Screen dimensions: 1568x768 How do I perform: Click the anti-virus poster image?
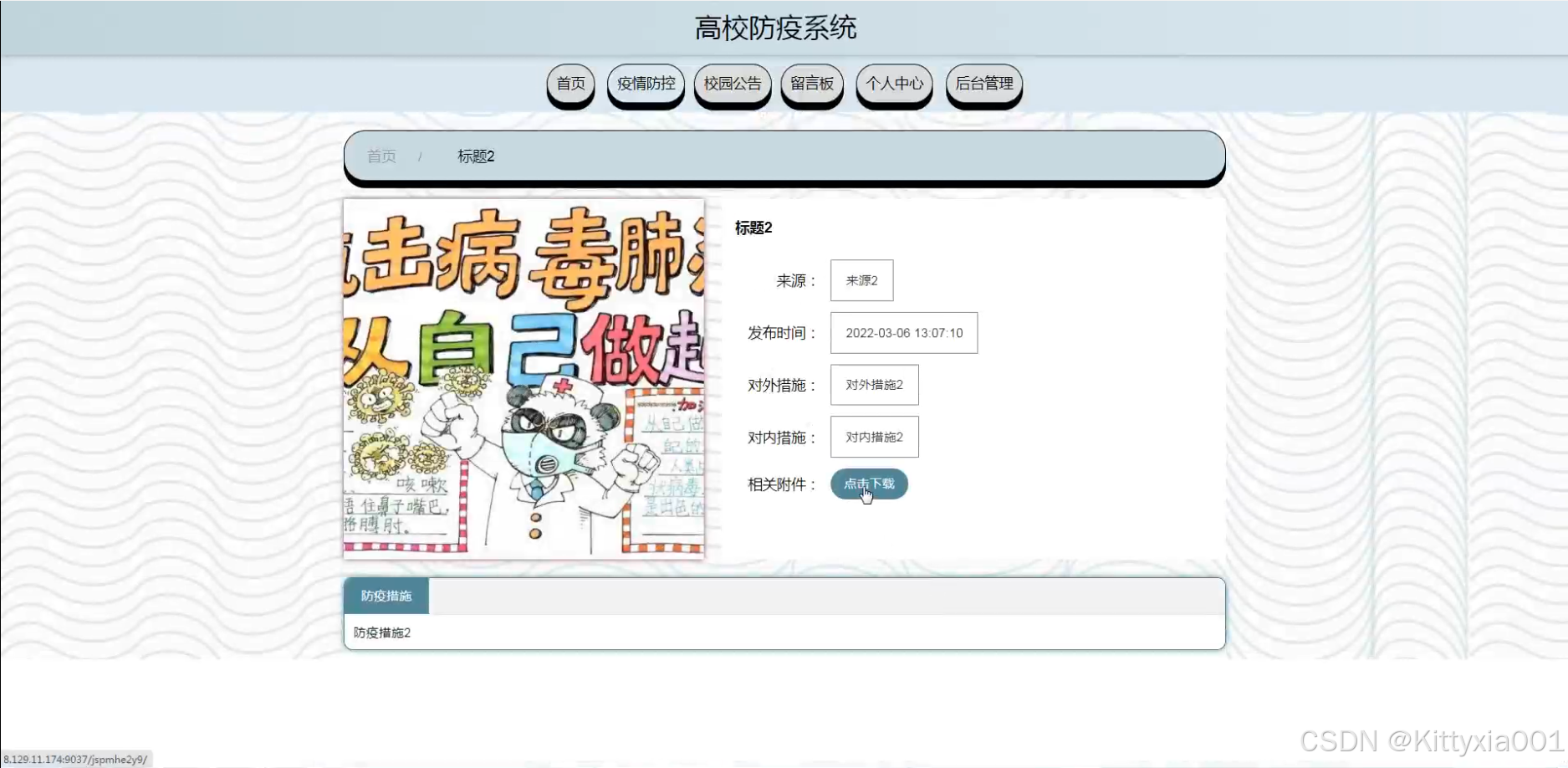pyautogui.click(x=524, y=378)
